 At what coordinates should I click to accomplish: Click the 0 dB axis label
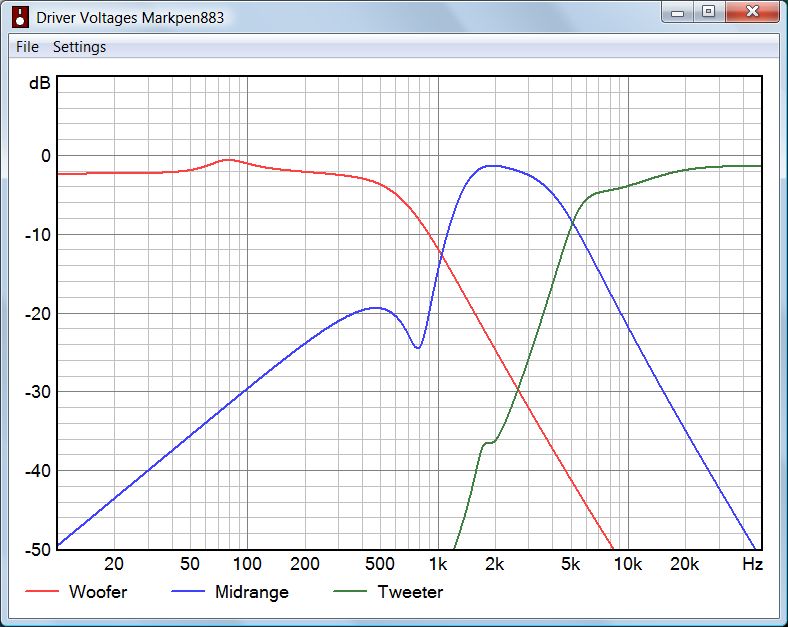coord(46,156)
